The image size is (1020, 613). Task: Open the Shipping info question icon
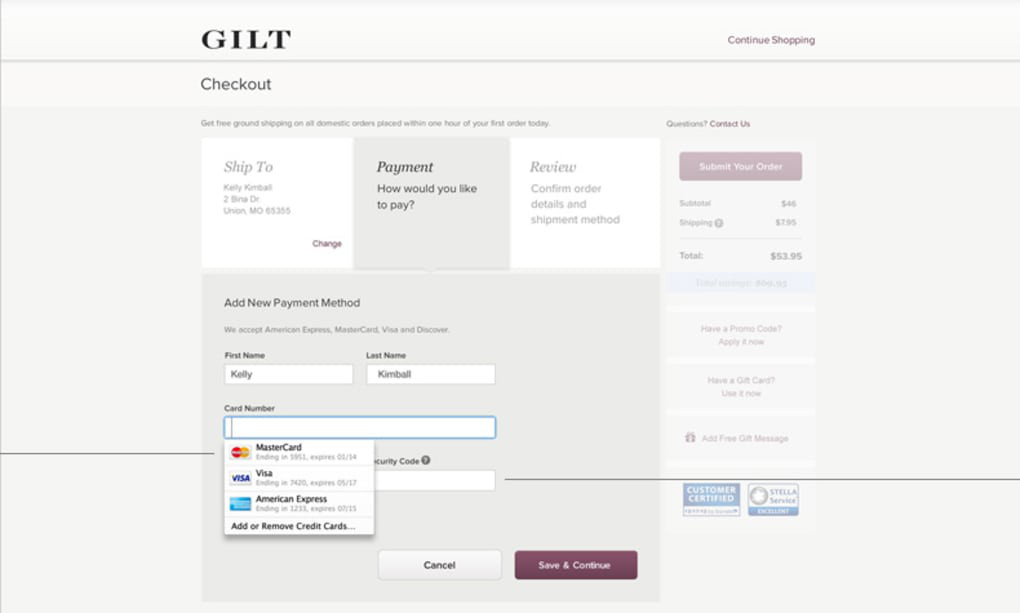coord(719,223)
